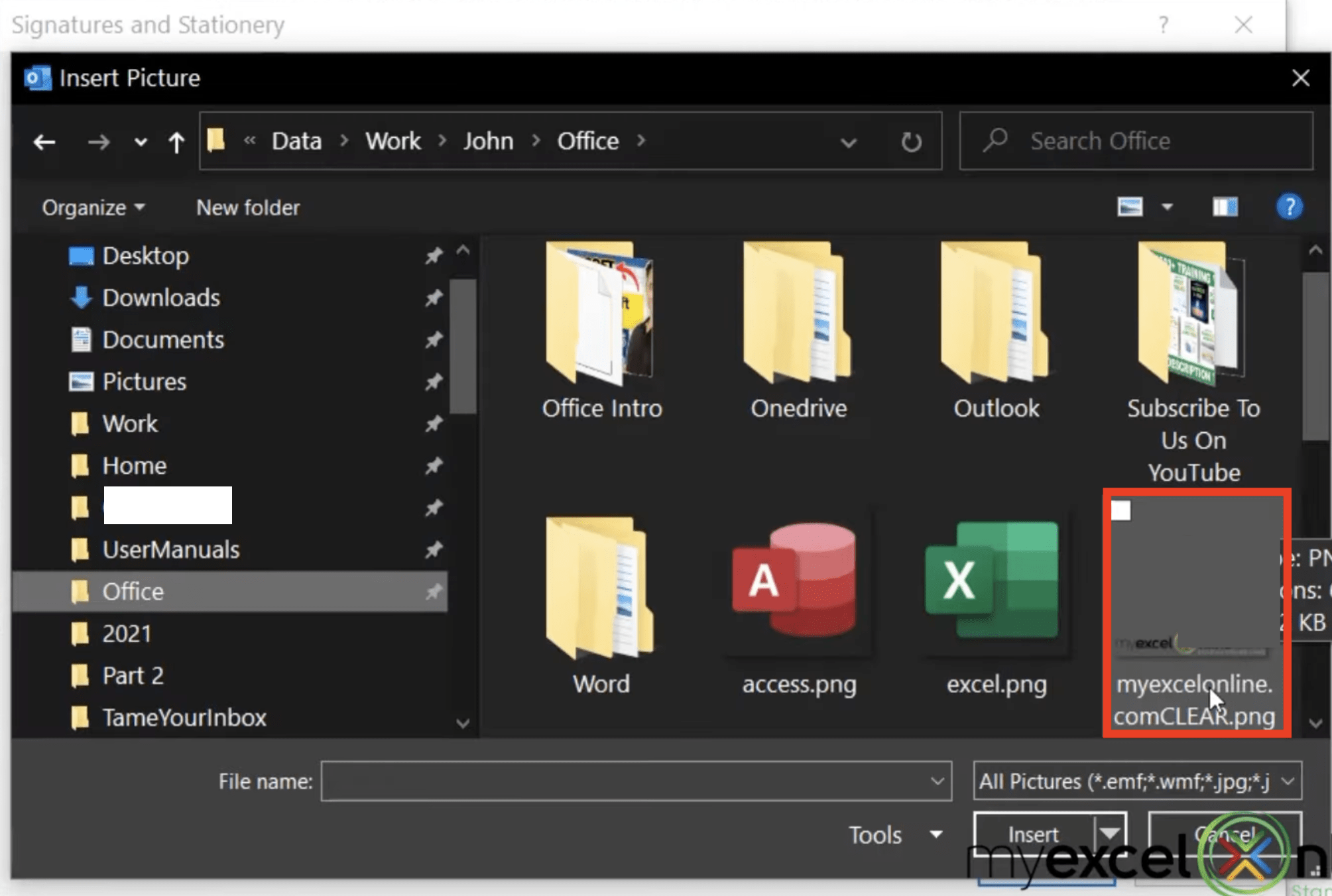Click the pin icon beside Pictures
The height and width of the screenshot is (896, 1332).
pyautogui.click(x=434, y=381)
